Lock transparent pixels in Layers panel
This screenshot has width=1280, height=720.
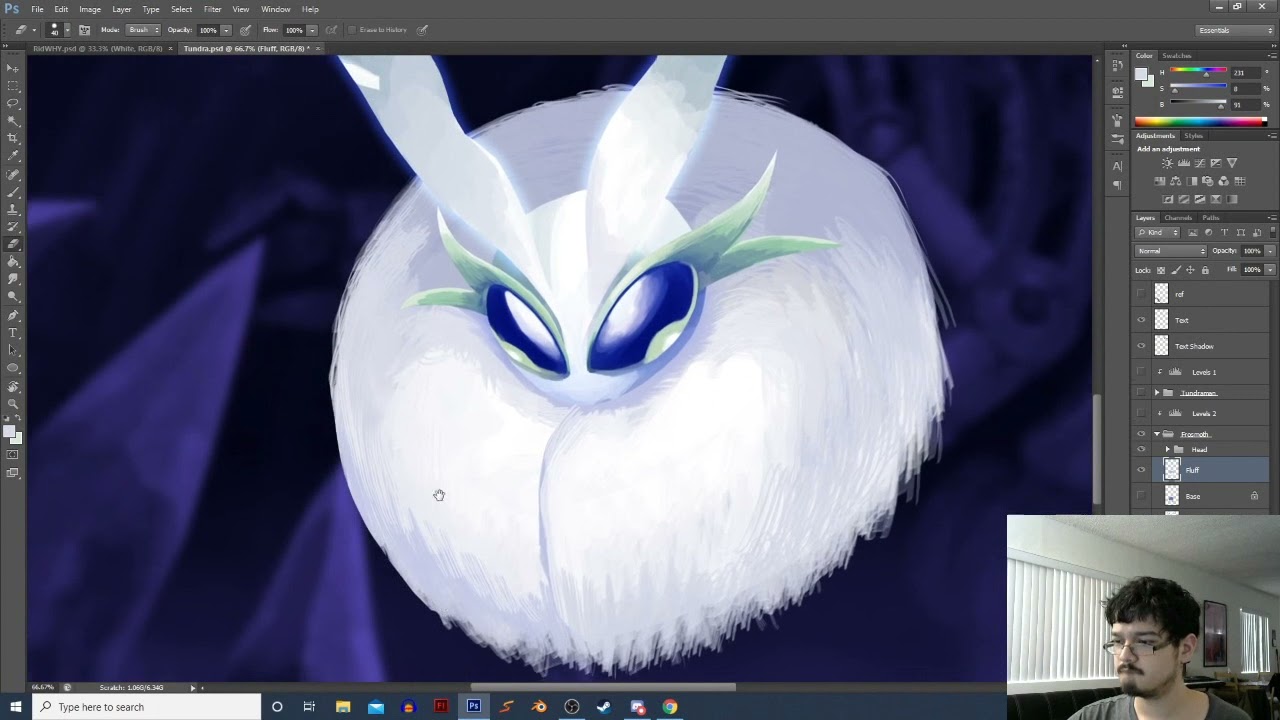coord(1161,270)
